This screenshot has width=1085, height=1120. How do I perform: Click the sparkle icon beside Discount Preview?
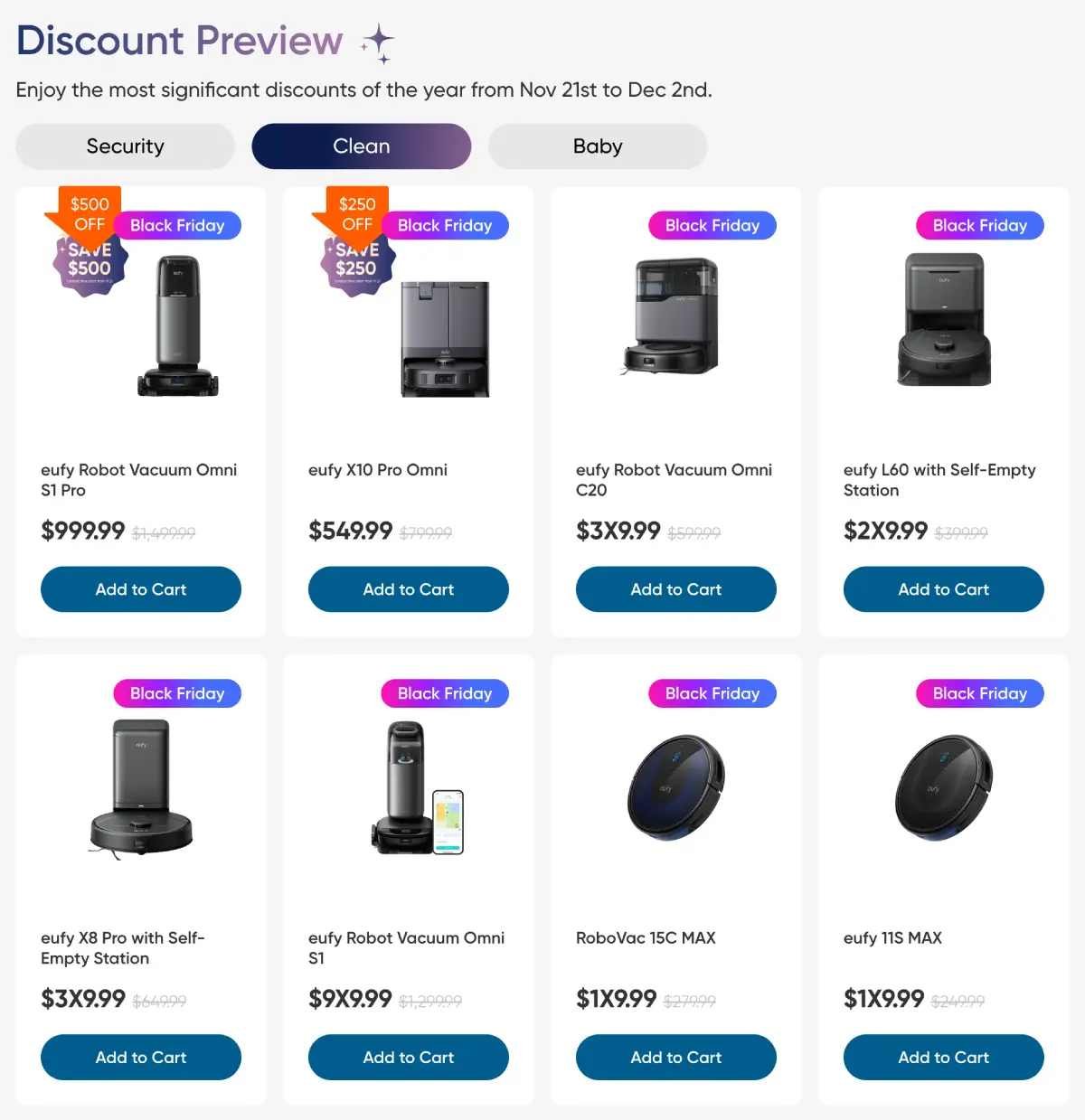click(x=378, y=43)
